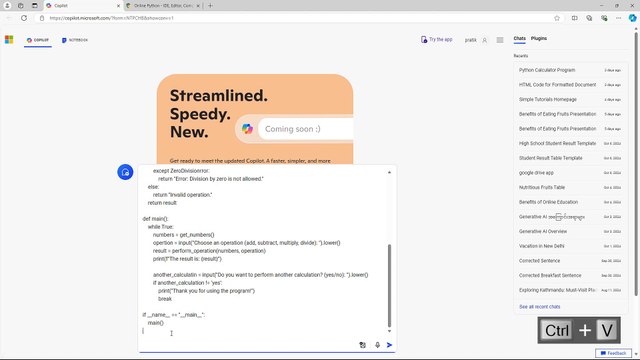Click the workspaces icon in title bar
Image resolution: width=640 pixels, height=360 pixels.
(21, 6)
